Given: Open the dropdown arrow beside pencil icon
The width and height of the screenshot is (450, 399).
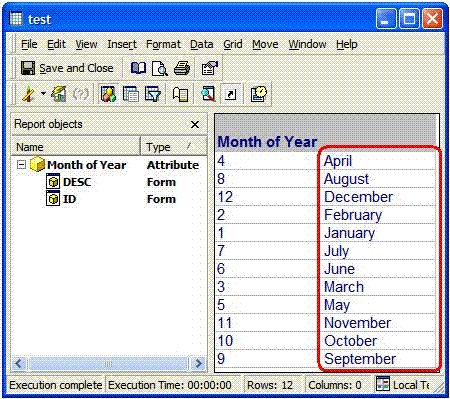Looking at the screenshot, I should tap(43, 94).
